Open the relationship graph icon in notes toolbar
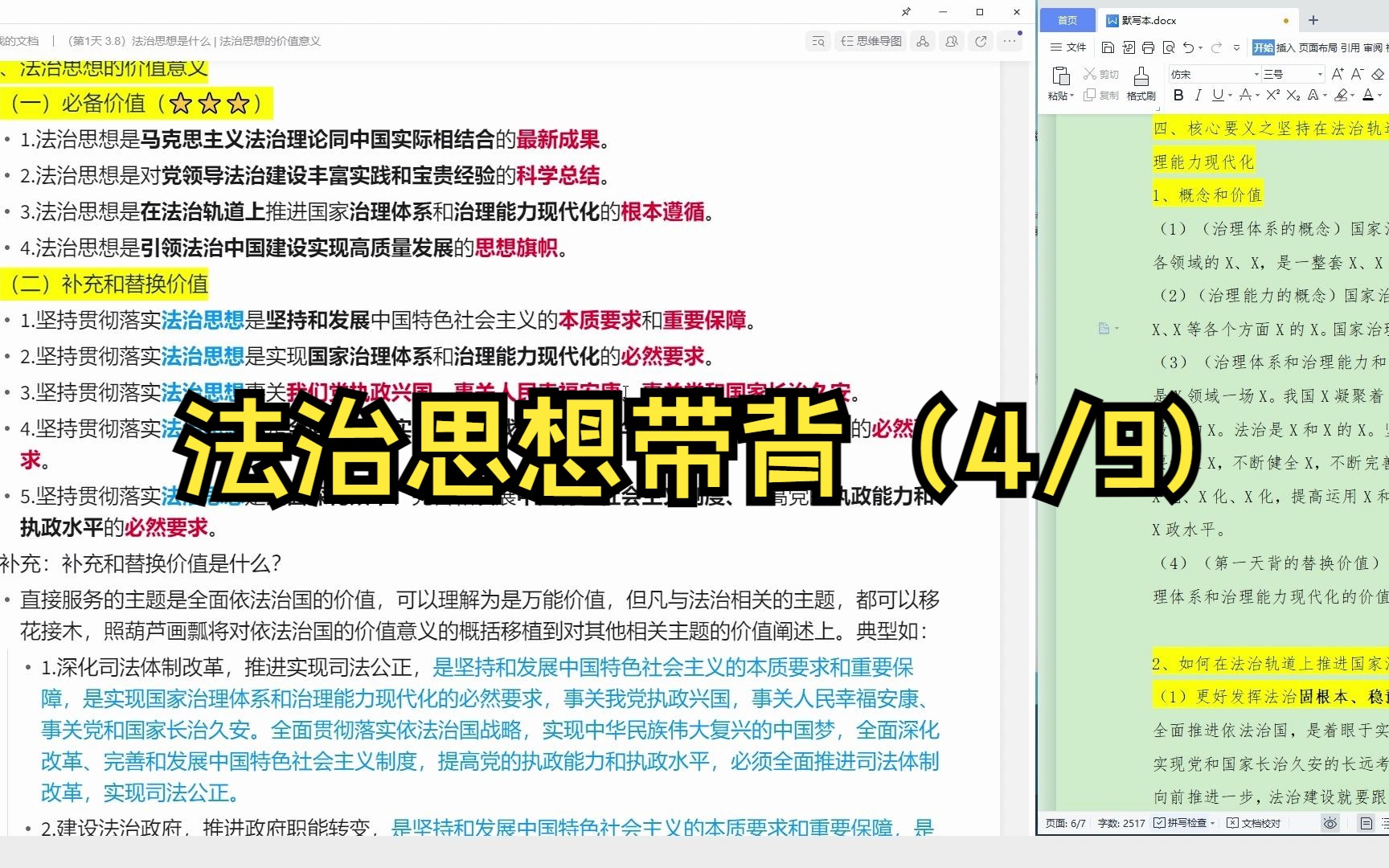This screenshot has width=1389, height=868. (x=923, y=42)
